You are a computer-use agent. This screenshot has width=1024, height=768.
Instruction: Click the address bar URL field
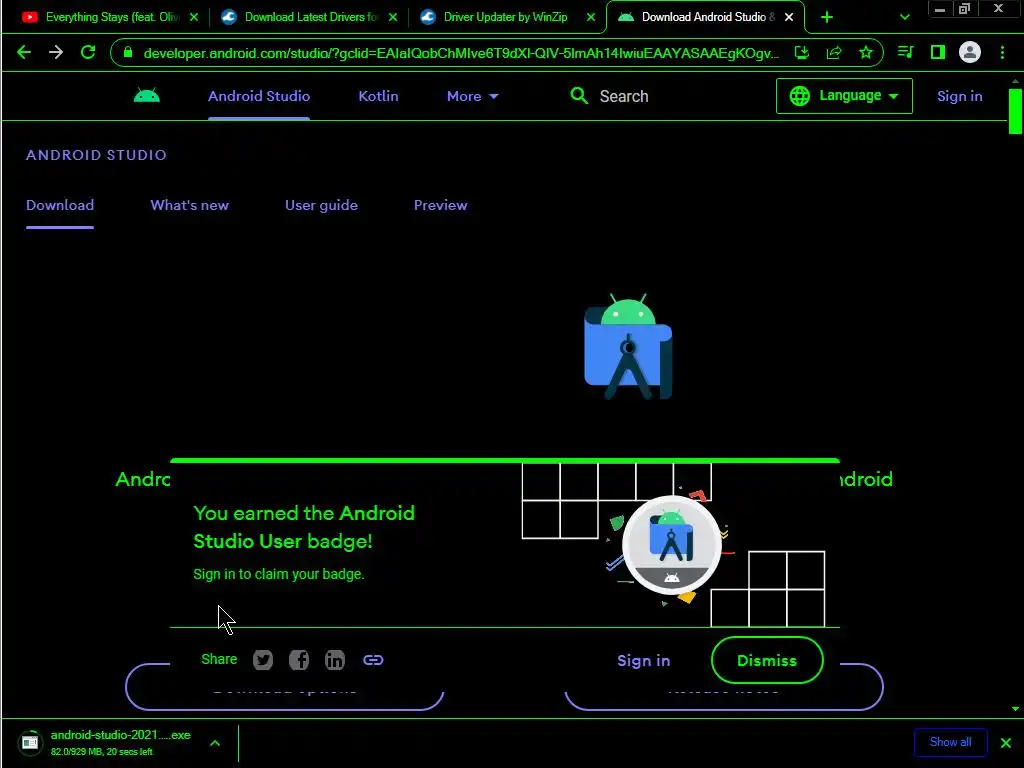(x=460, y=53)
